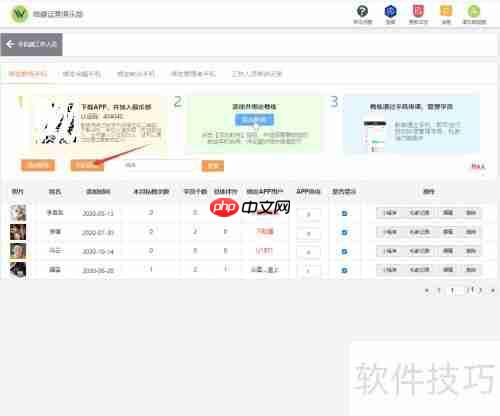Click the third action button in the third row

[x=448, y=251]
